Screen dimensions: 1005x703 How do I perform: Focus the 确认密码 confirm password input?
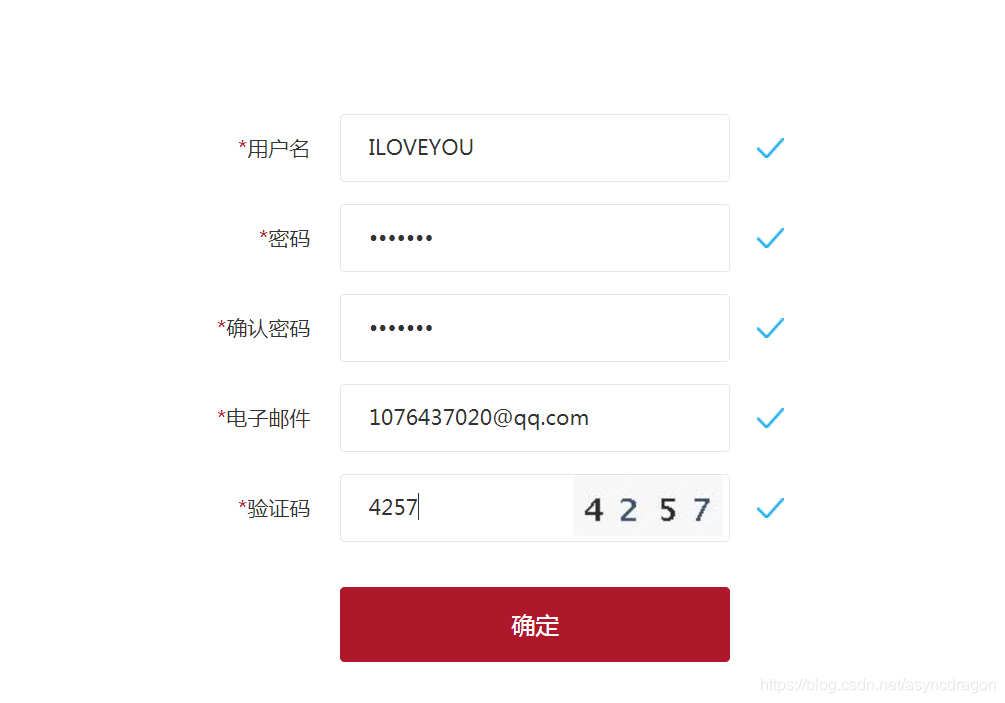pyautogui.click(x=535, y=328)
